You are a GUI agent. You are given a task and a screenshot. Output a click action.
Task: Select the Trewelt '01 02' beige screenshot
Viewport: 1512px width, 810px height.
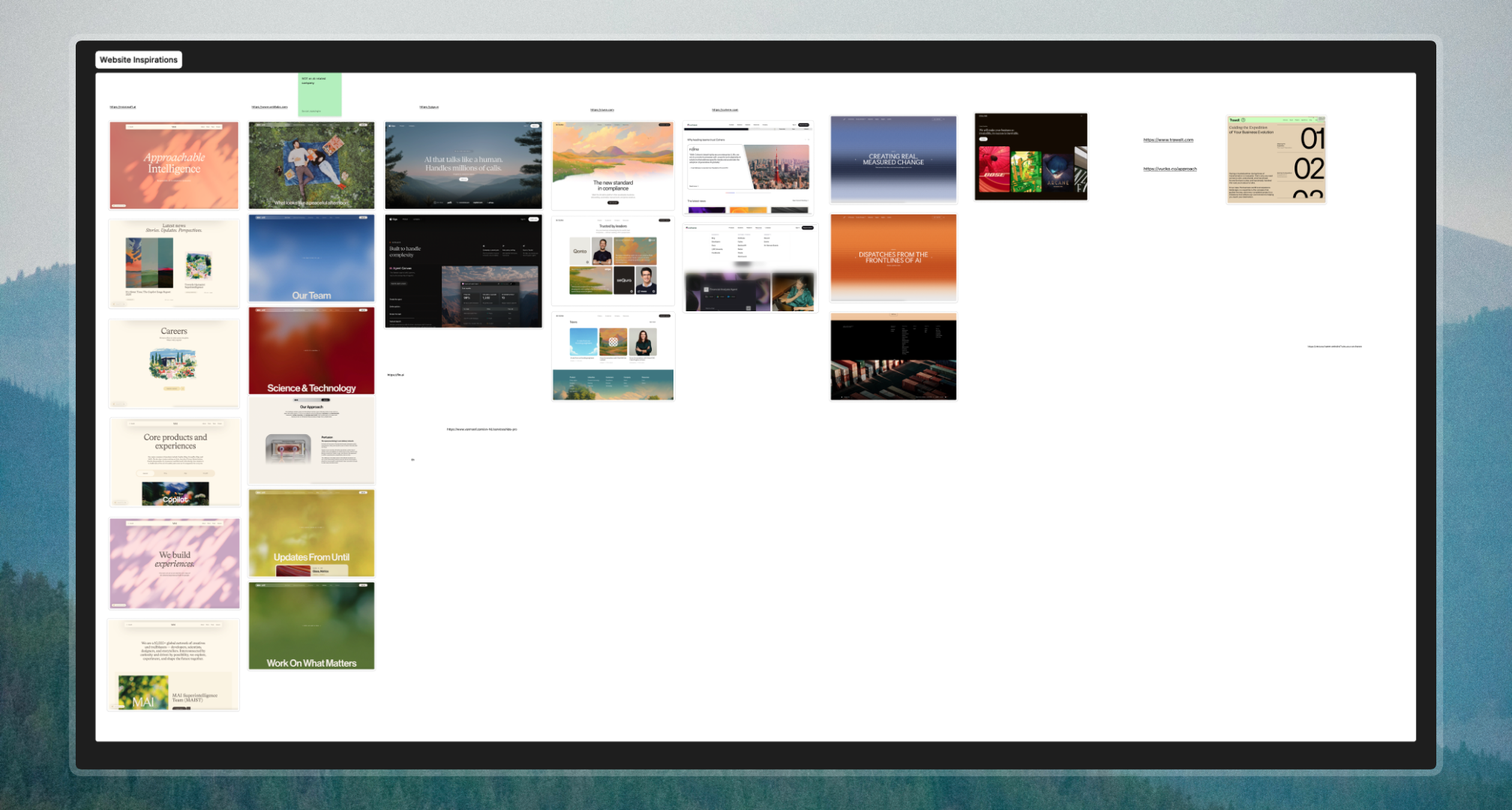[1276, 160]
